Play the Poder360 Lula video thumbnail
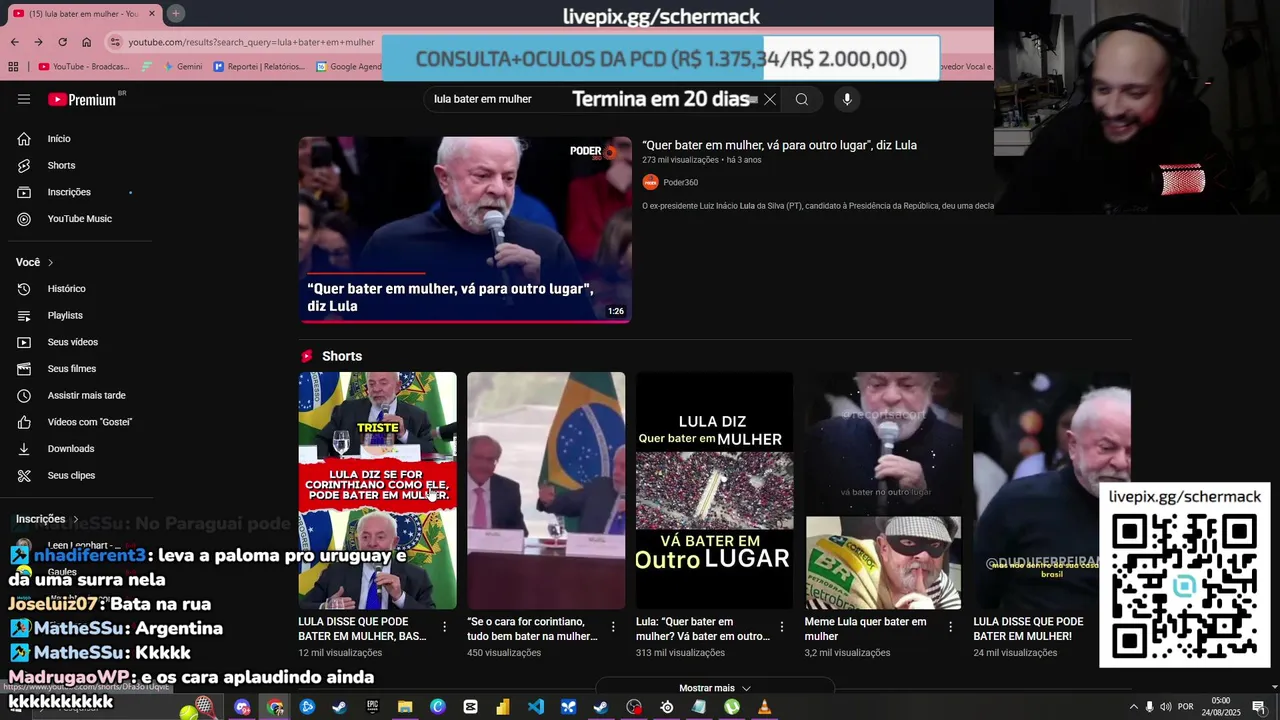1280x720 pixels. (x=465, y=230)
